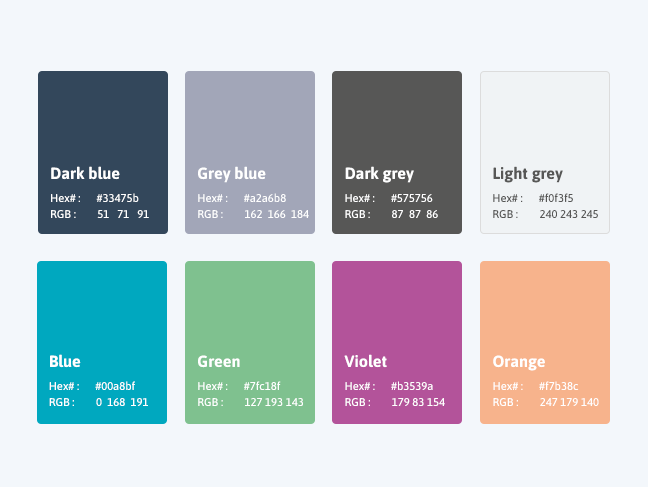
Task: Pick the Orange color swatch
Action: [x=545, y=342]
